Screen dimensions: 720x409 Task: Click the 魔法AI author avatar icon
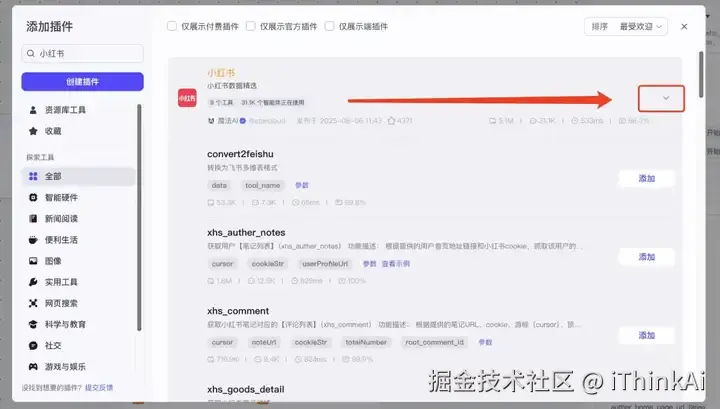tap(211, 121)
